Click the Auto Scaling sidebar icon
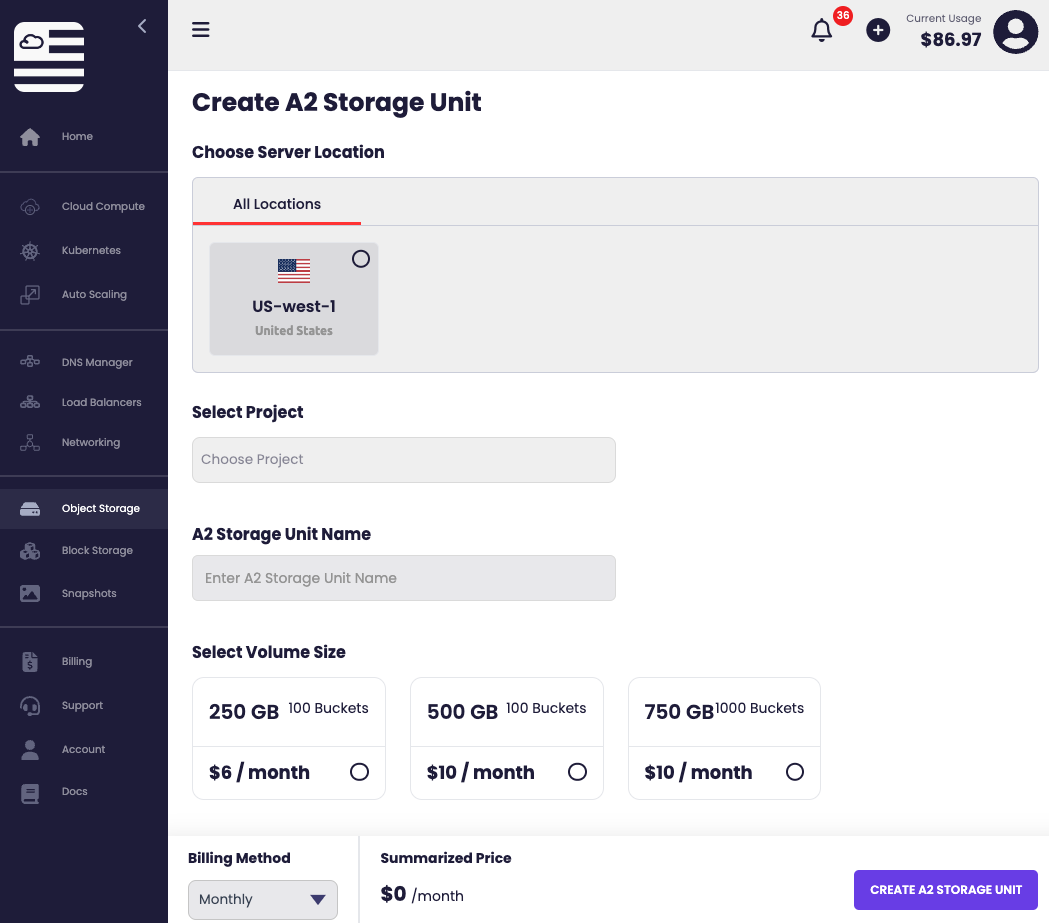This screenshot has height=923, width=1049. click(30, 295)
